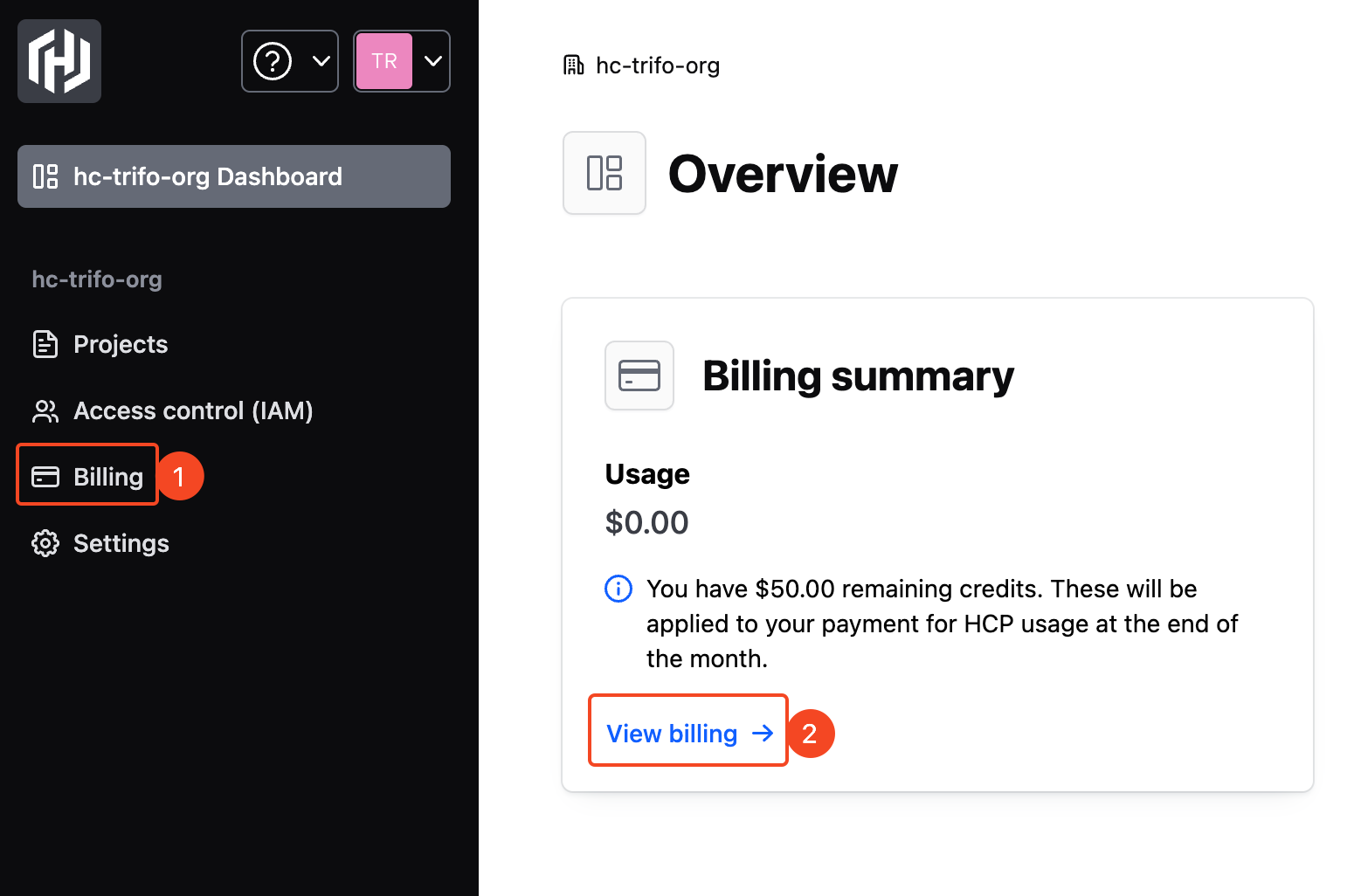
Task: Click the Settings gear icon
Action: tap(45, 543)
